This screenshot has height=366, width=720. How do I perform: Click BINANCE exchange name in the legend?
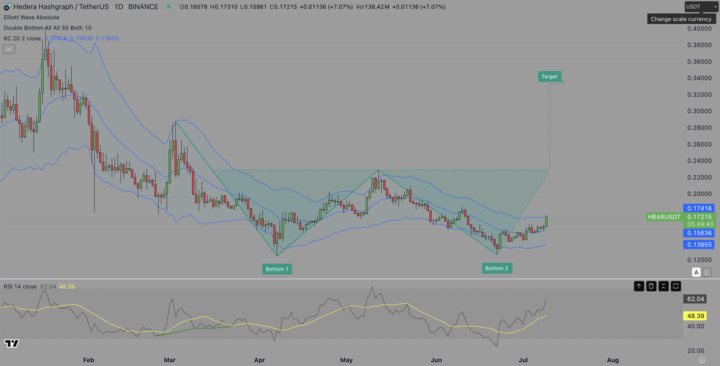143,7
